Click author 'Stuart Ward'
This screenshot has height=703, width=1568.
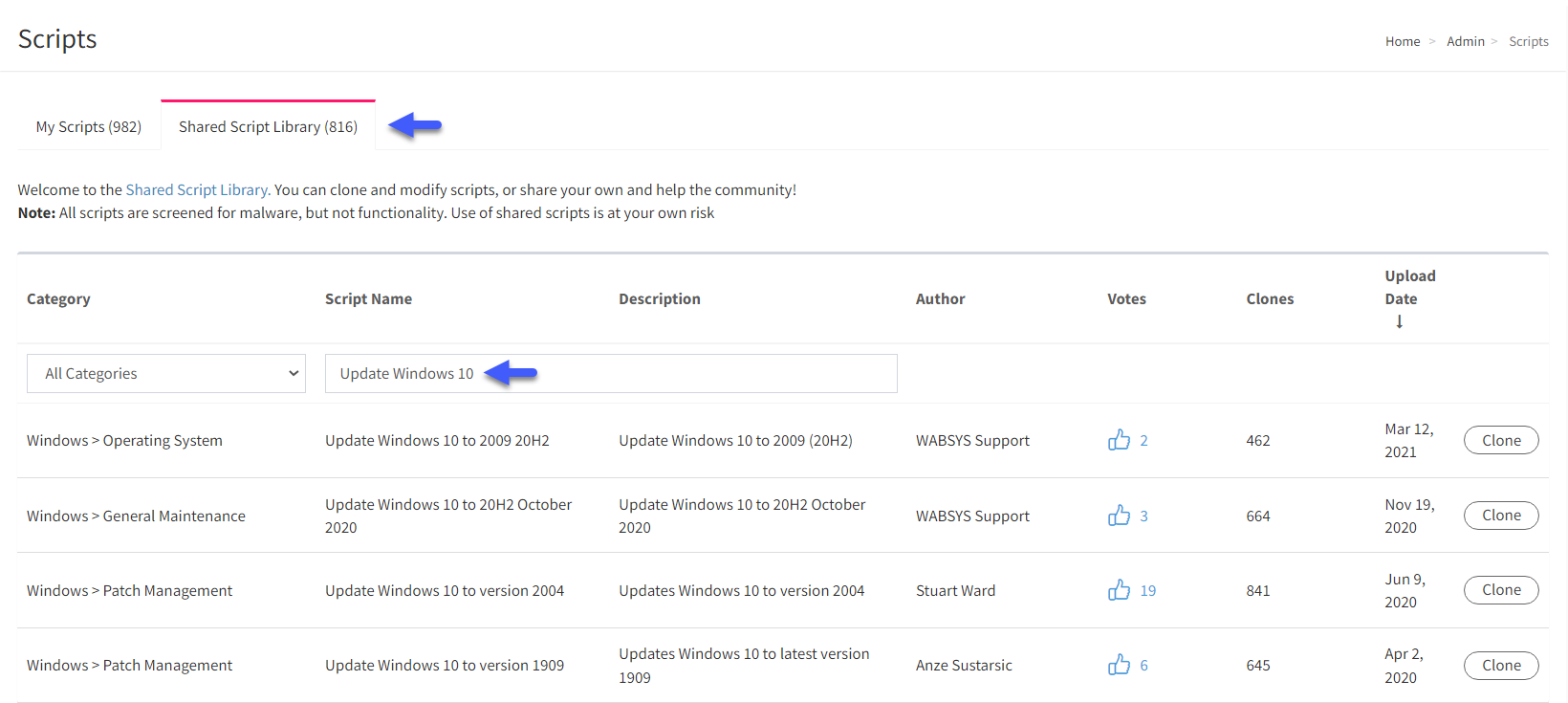[x=955, y=590]
